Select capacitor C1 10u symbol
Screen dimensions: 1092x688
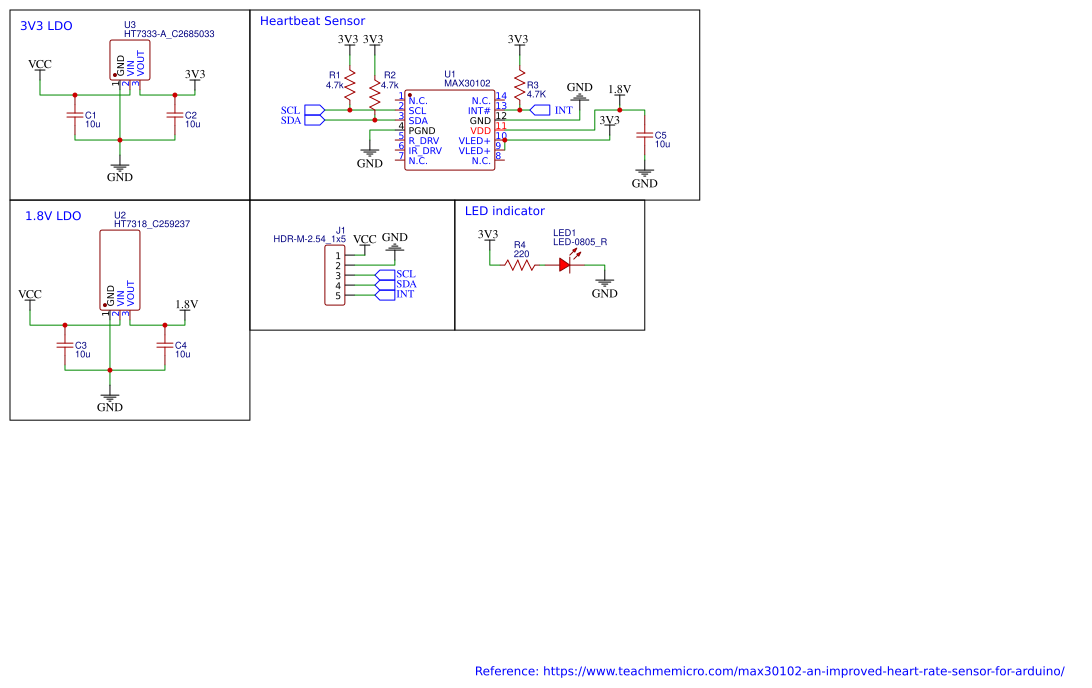75,115
